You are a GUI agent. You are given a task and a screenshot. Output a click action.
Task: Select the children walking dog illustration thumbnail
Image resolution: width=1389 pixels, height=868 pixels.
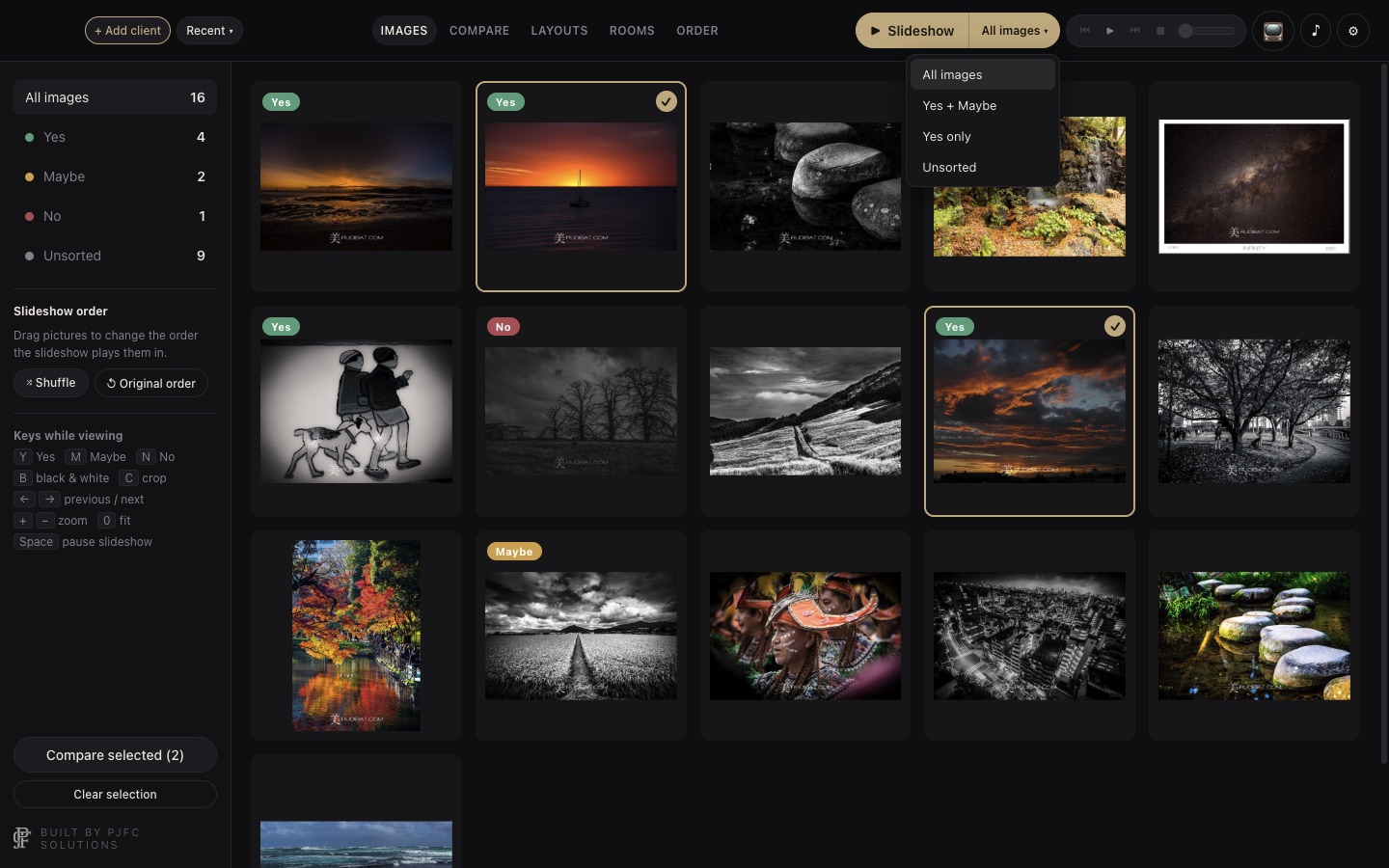pyautogui.click(x=356, y=411)
